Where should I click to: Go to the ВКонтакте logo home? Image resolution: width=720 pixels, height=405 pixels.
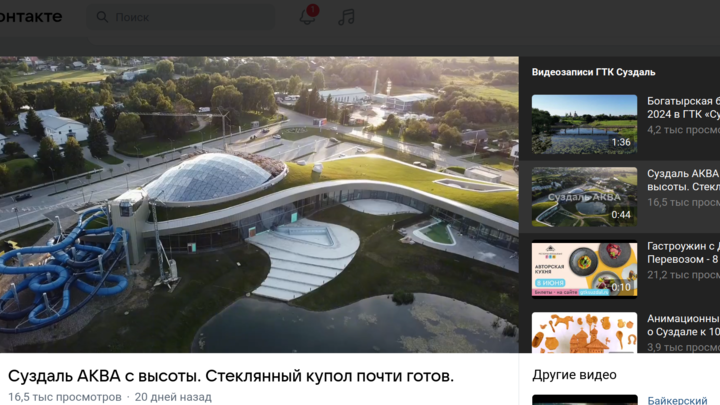click(x=30, y=17)
